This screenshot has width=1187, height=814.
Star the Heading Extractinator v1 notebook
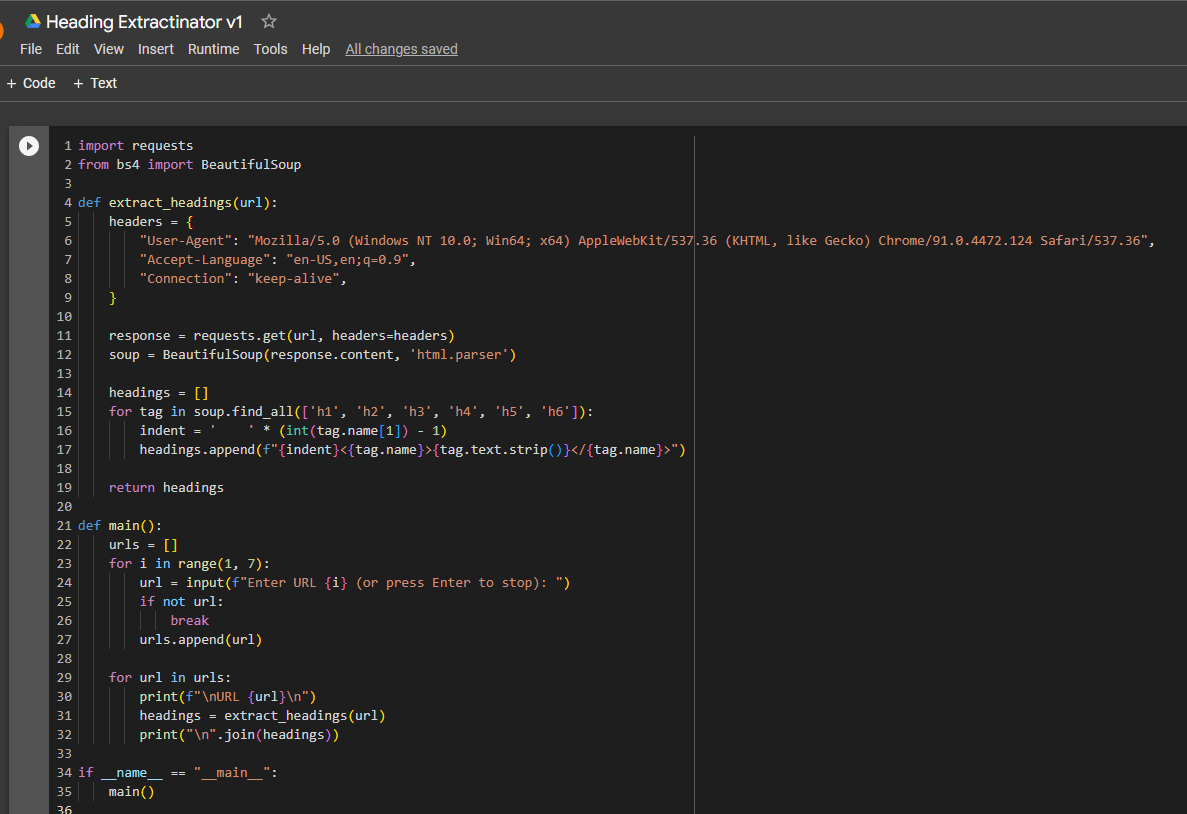pos(268,21)
